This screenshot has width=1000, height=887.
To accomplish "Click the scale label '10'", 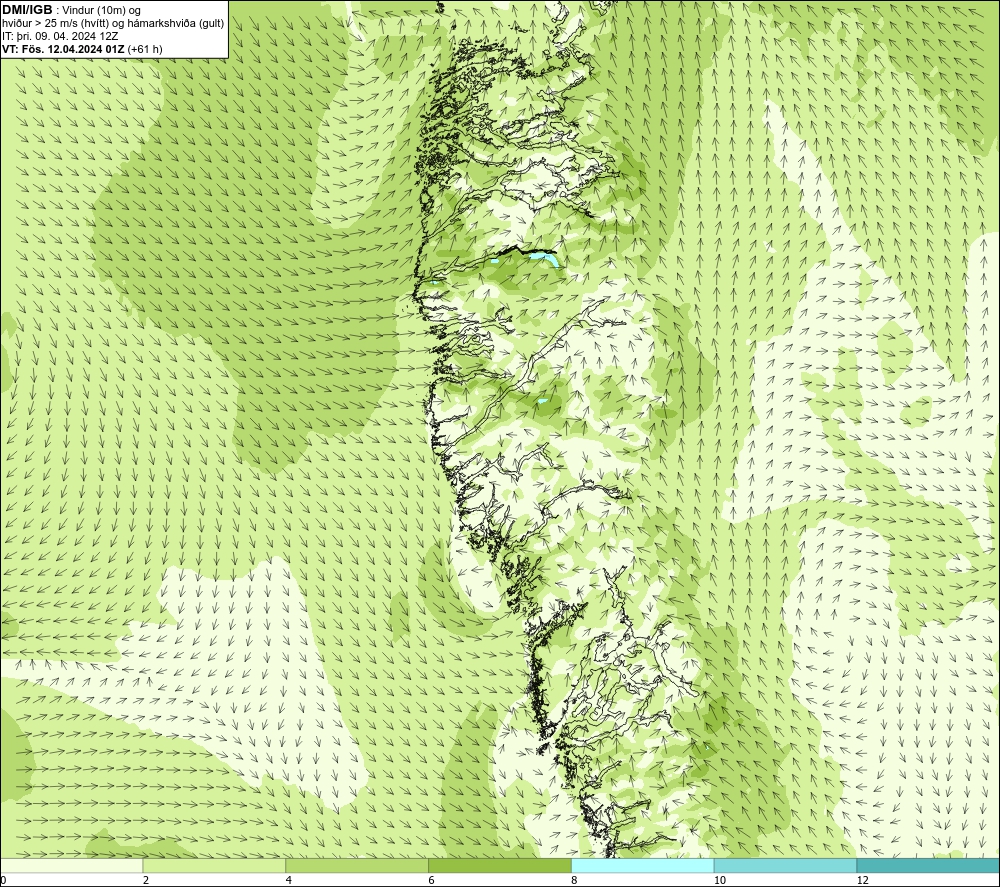I will tap(720, 881).
